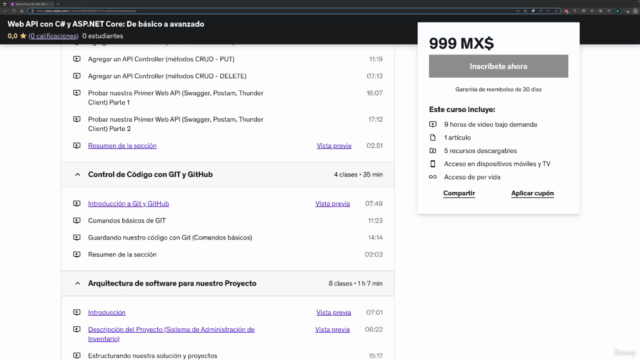Click Vista previa for Introducción a Git y GitHub
The width and height of the screenshot is (640, 360).
pos(332,204)
